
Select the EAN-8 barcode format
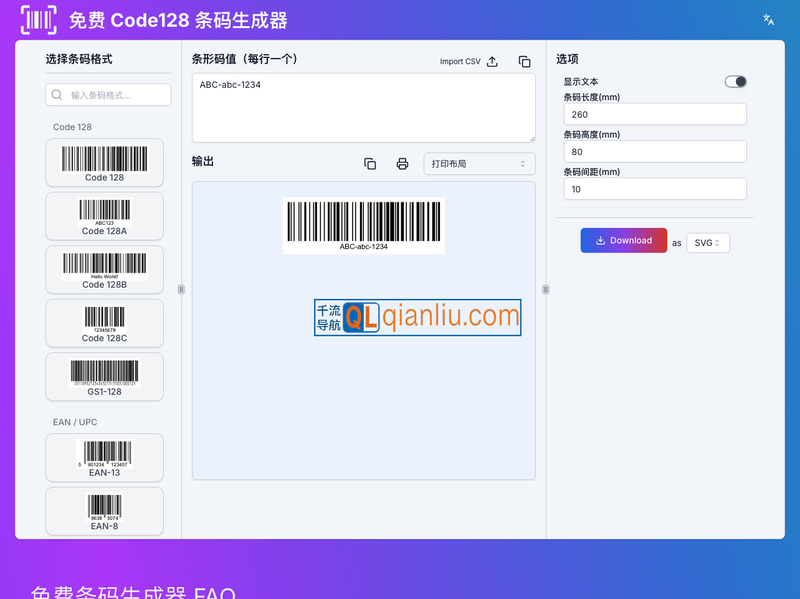(104, 511)
